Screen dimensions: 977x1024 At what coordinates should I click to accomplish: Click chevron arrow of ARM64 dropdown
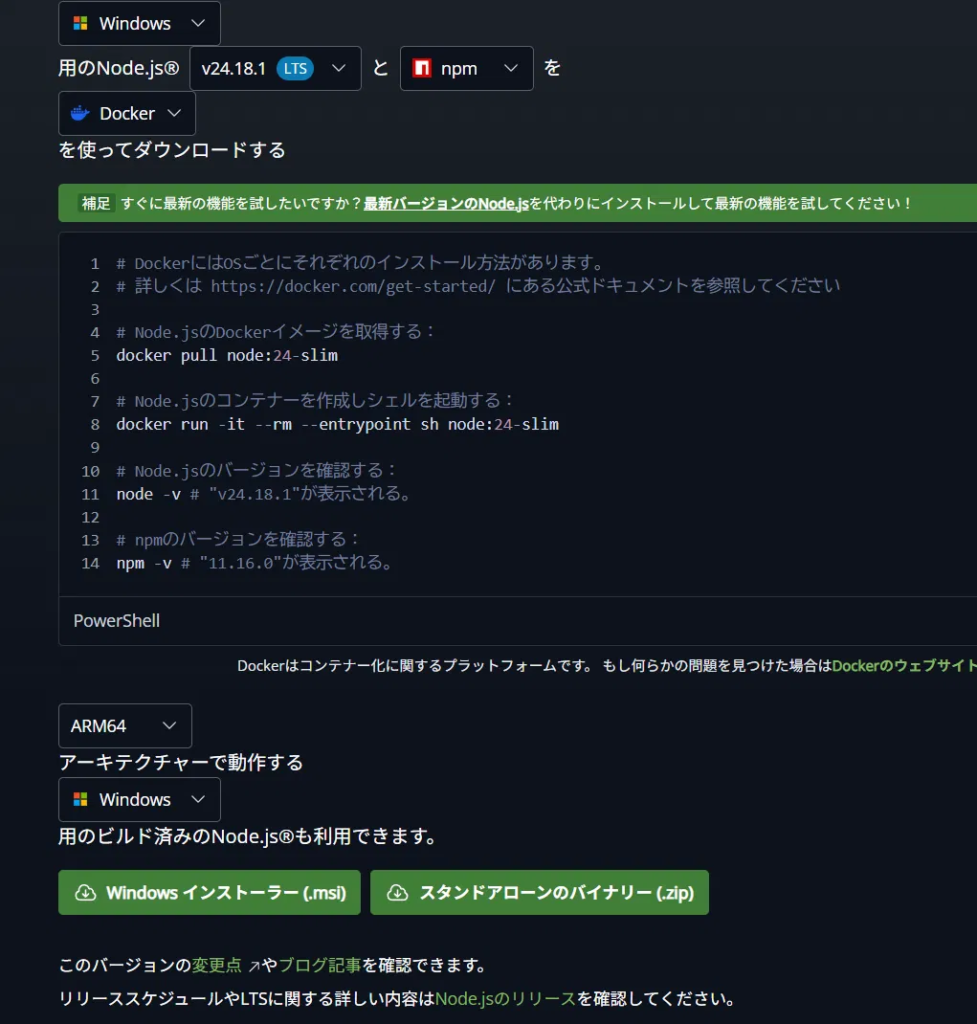click(169, 726)
